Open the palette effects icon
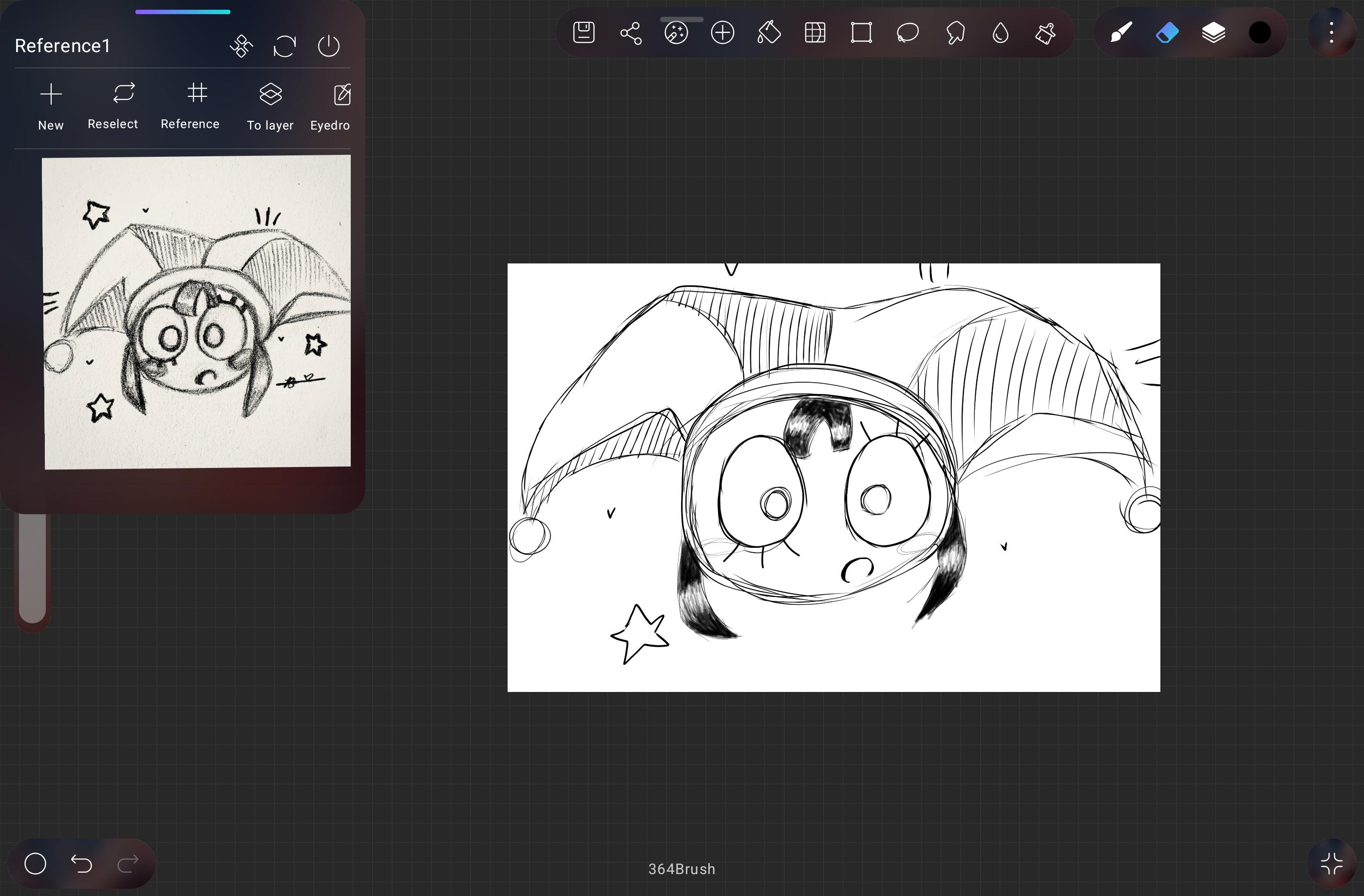Viewport: 1364px width, 896px height. tap(676, 33)
